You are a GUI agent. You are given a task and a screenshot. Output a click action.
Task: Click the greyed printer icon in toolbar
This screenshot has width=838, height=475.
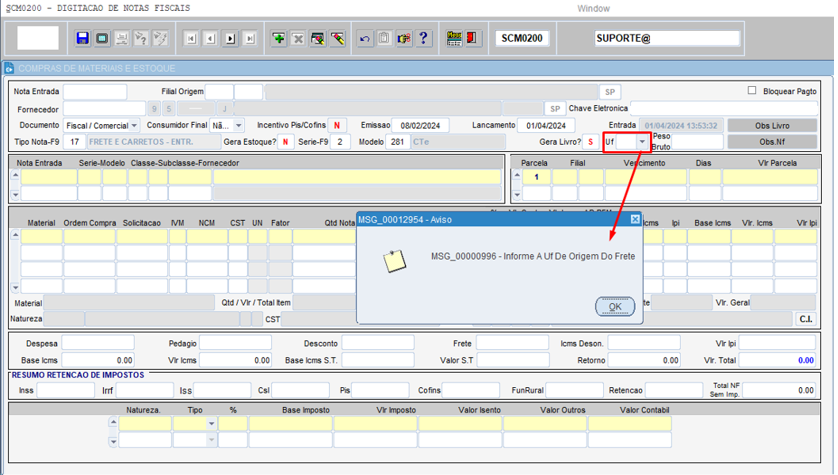coord(121,38)
